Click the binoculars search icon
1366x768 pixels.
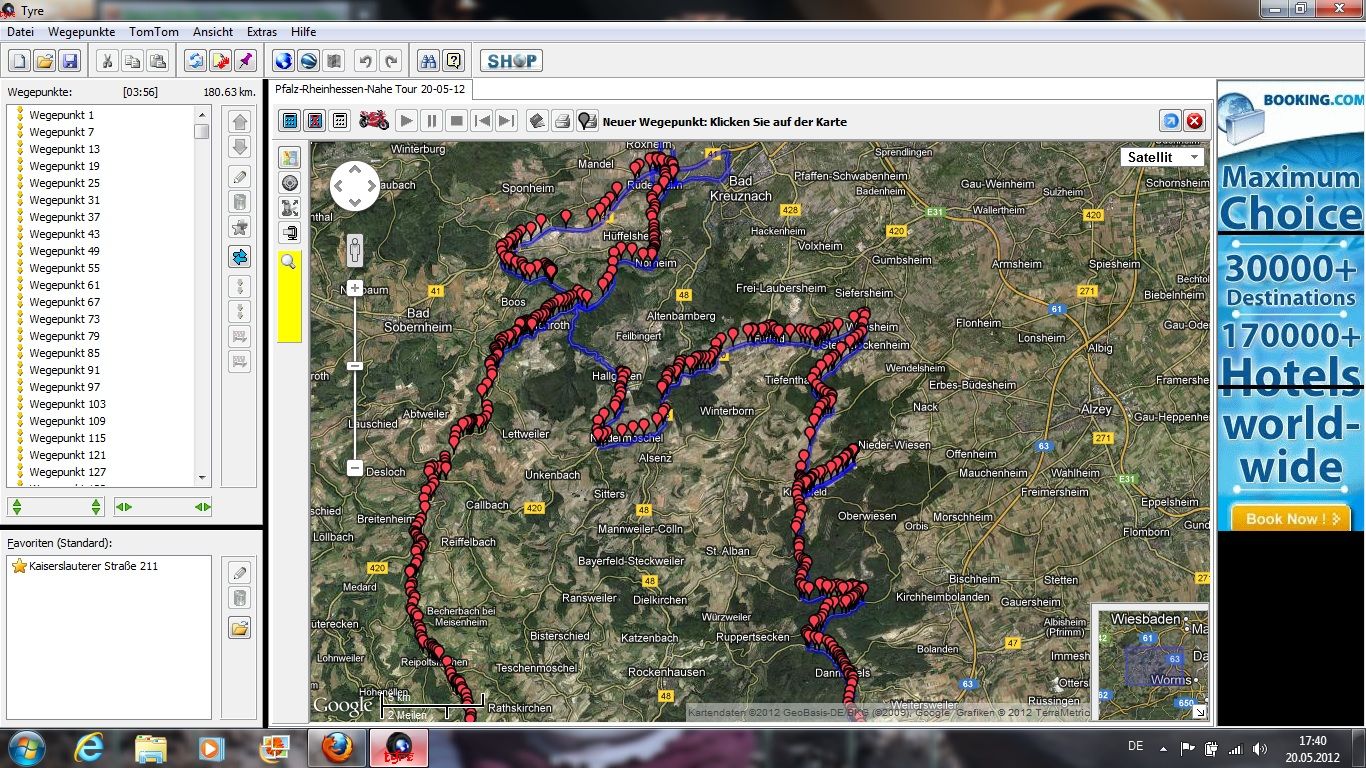(x=428, y=61)
